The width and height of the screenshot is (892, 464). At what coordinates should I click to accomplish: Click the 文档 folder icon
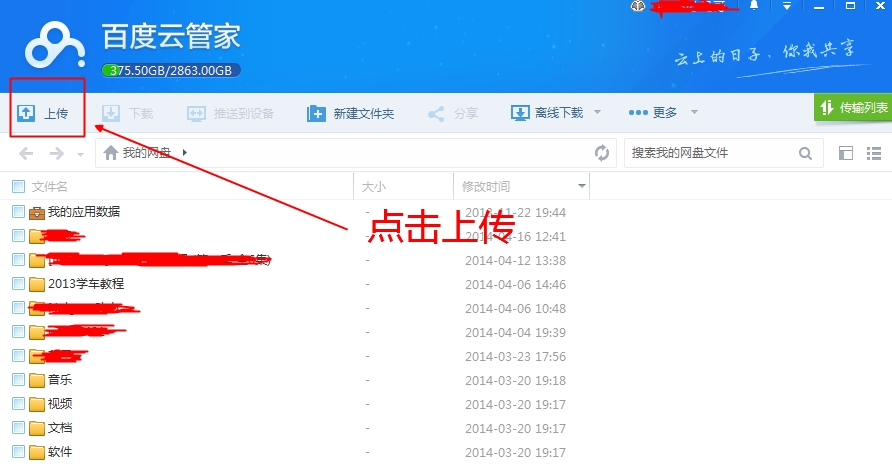(x=37, y=428)
